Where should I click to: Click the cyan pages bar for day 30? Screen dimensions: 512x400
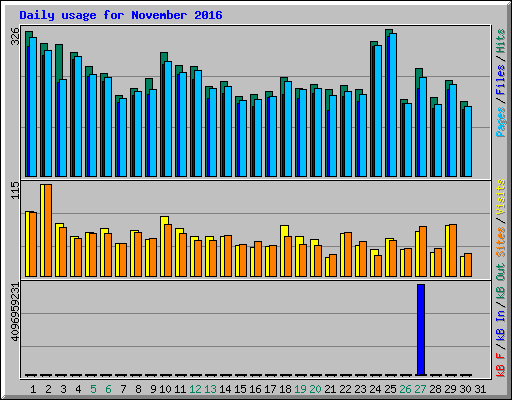(468, 142)
